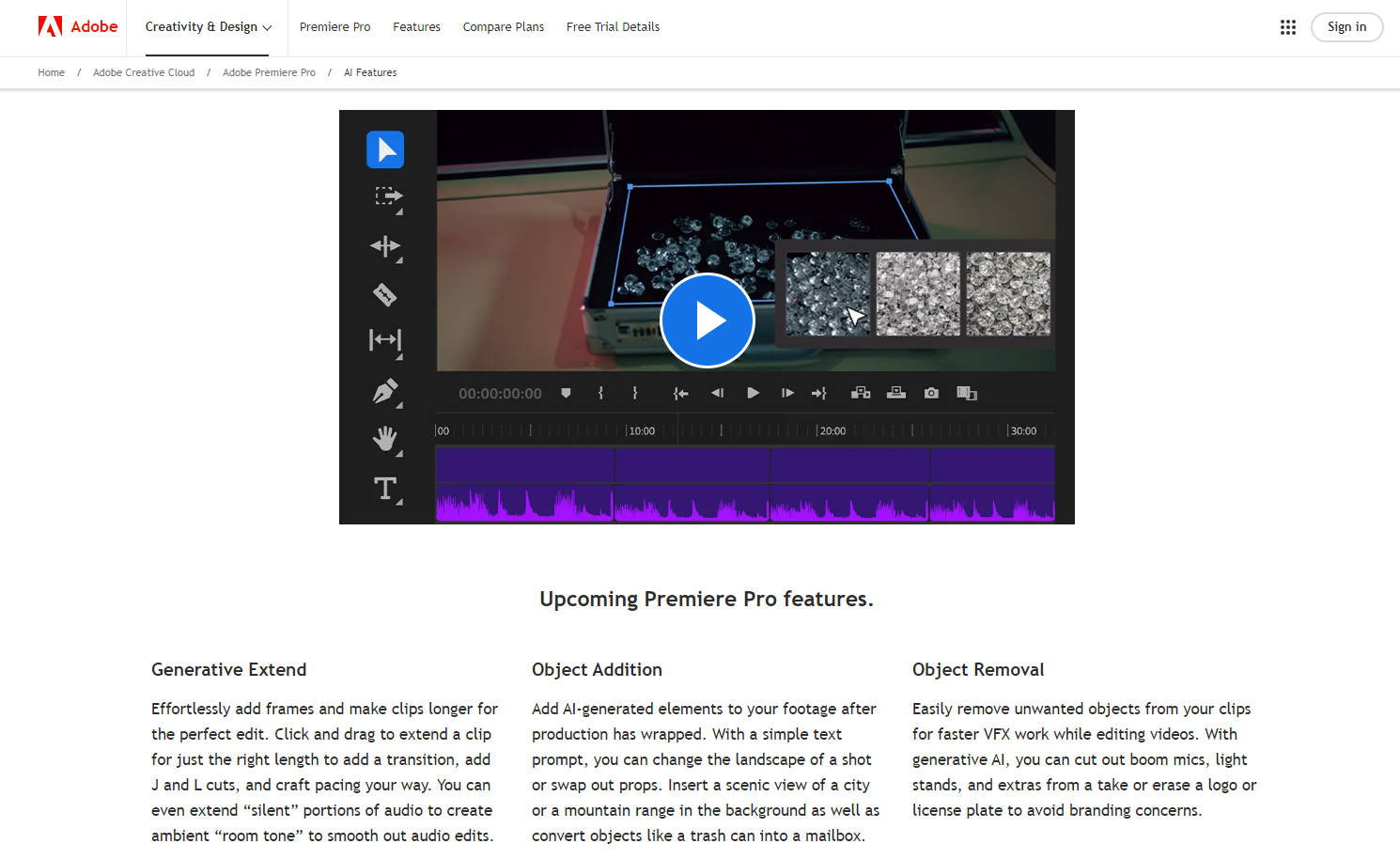Screen dimensions: 1400x859
Task: Open the Creativity & Design dropdown
Action: coord(209,26)
